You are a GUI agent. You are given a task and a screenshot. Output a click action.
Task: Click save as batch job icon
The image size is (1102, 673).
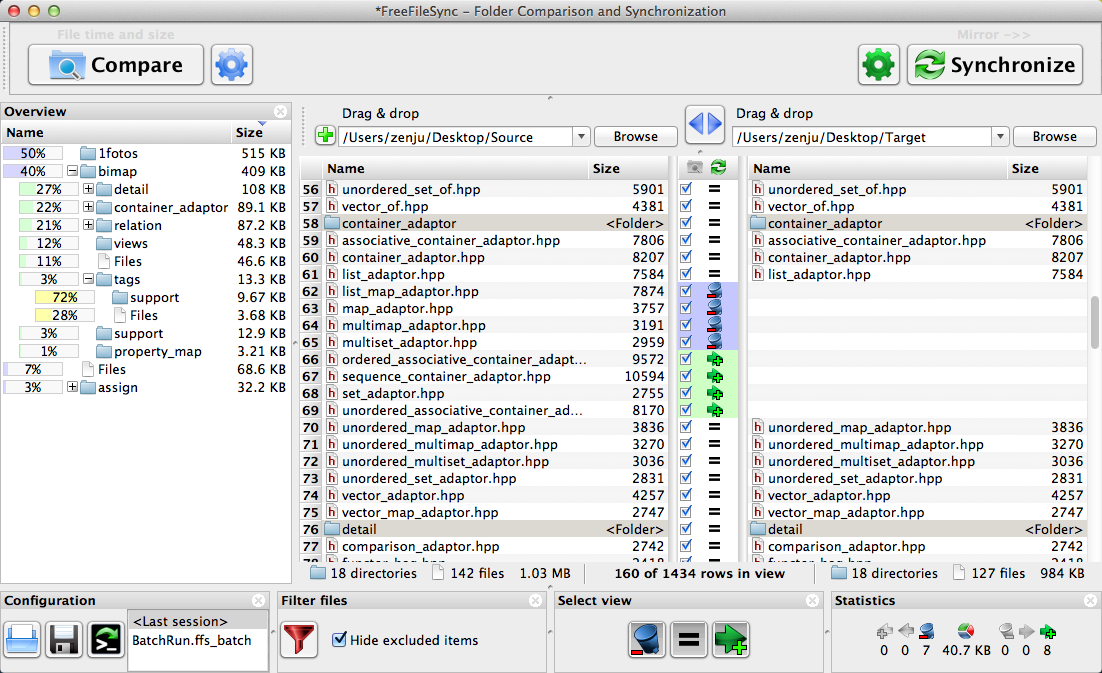(x=105, y=639)
